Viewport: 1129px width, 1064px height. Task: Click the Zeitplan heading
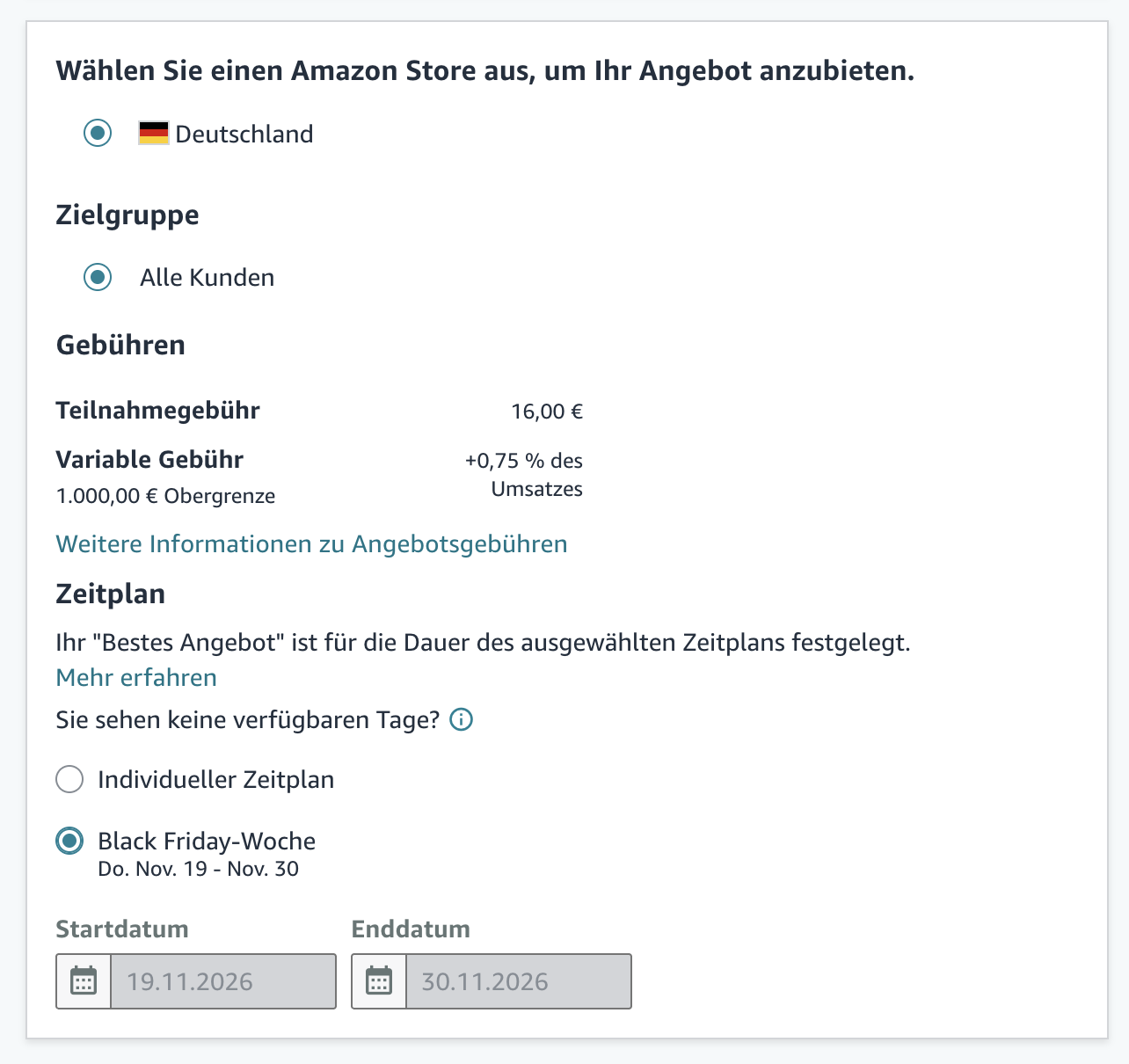pyautogui.click(x=111, y=594)
